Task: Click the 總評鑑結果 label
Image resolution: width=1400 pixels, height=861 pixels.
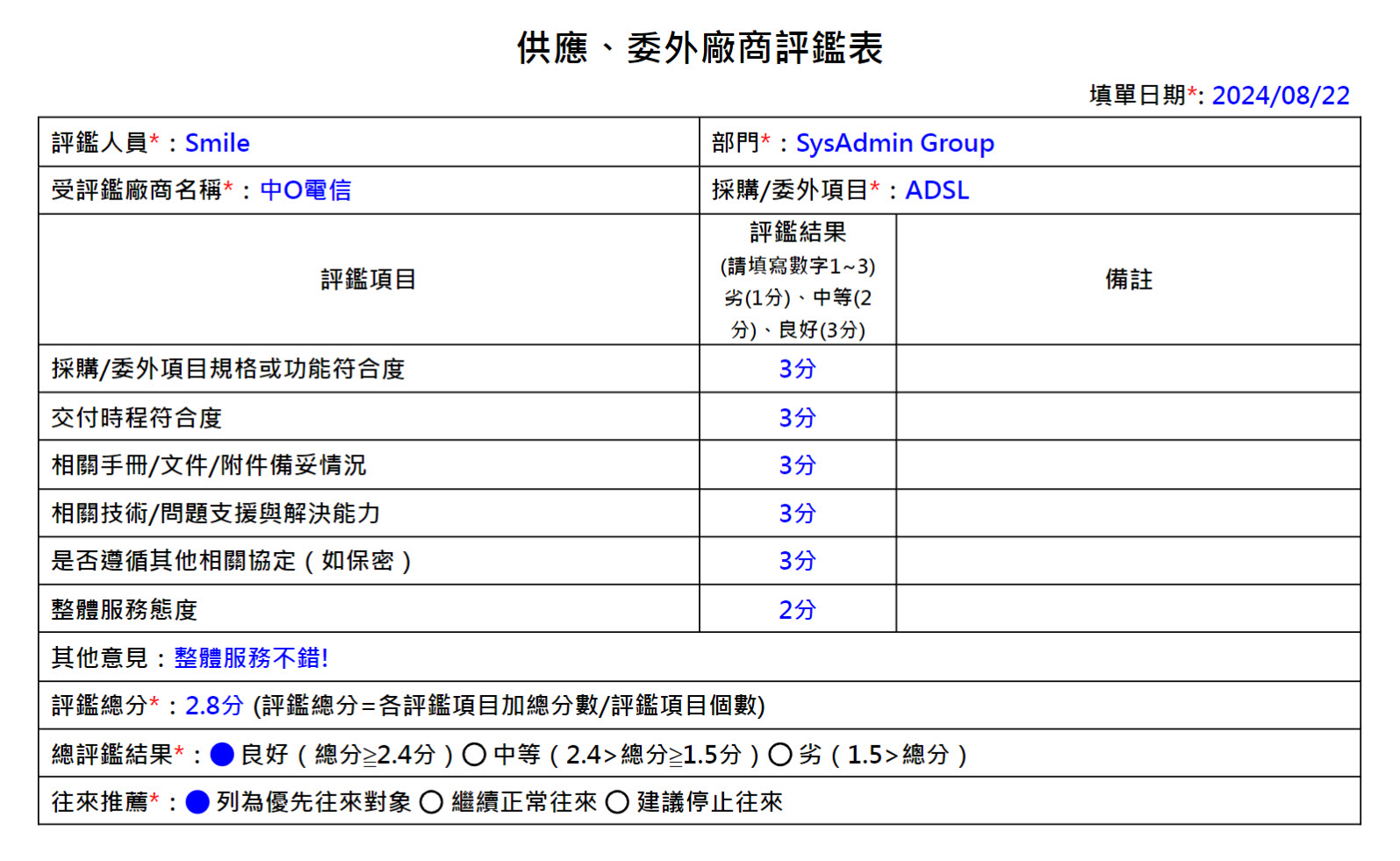Action: 111,754
